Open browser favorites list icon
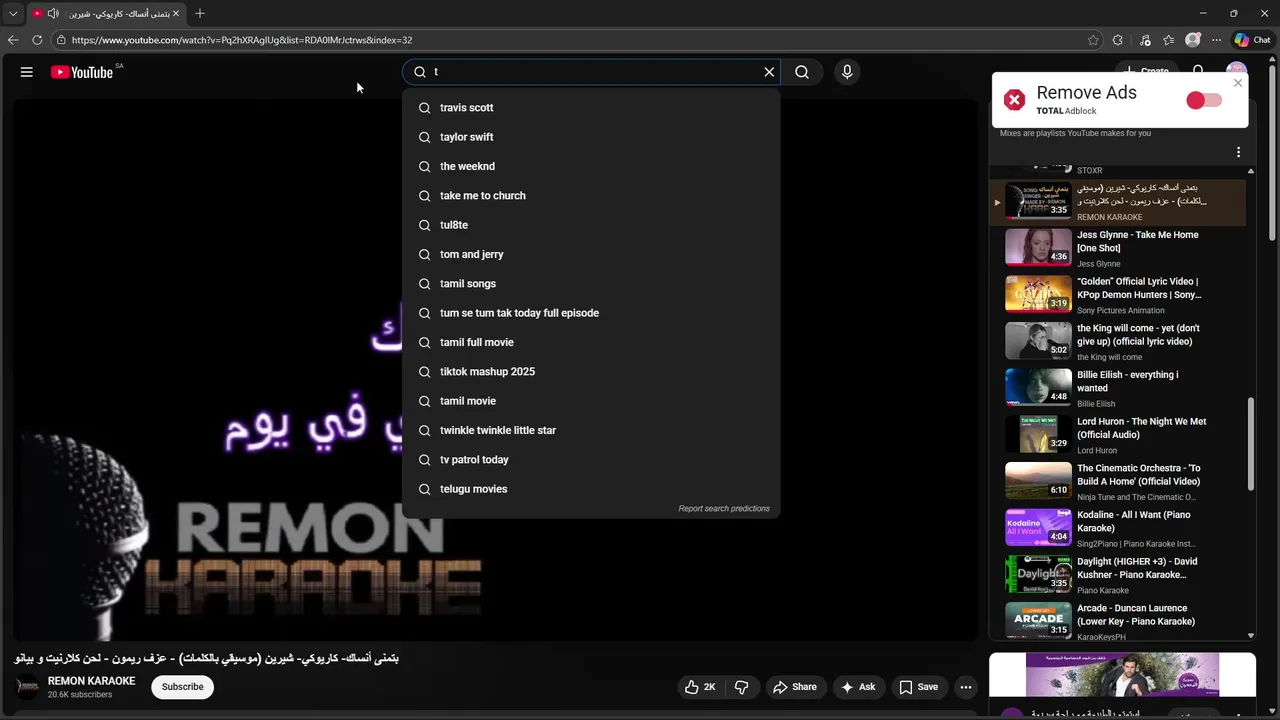Viewport: 1280px width, 720px height. (x=1168, y=40)
